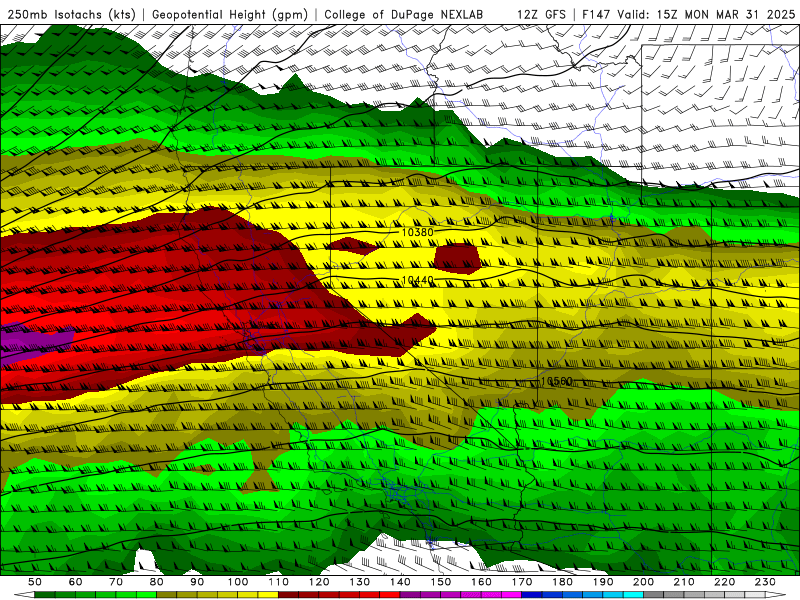
Task: Click the 10380 height contour label
Action: tap(417, 233)
